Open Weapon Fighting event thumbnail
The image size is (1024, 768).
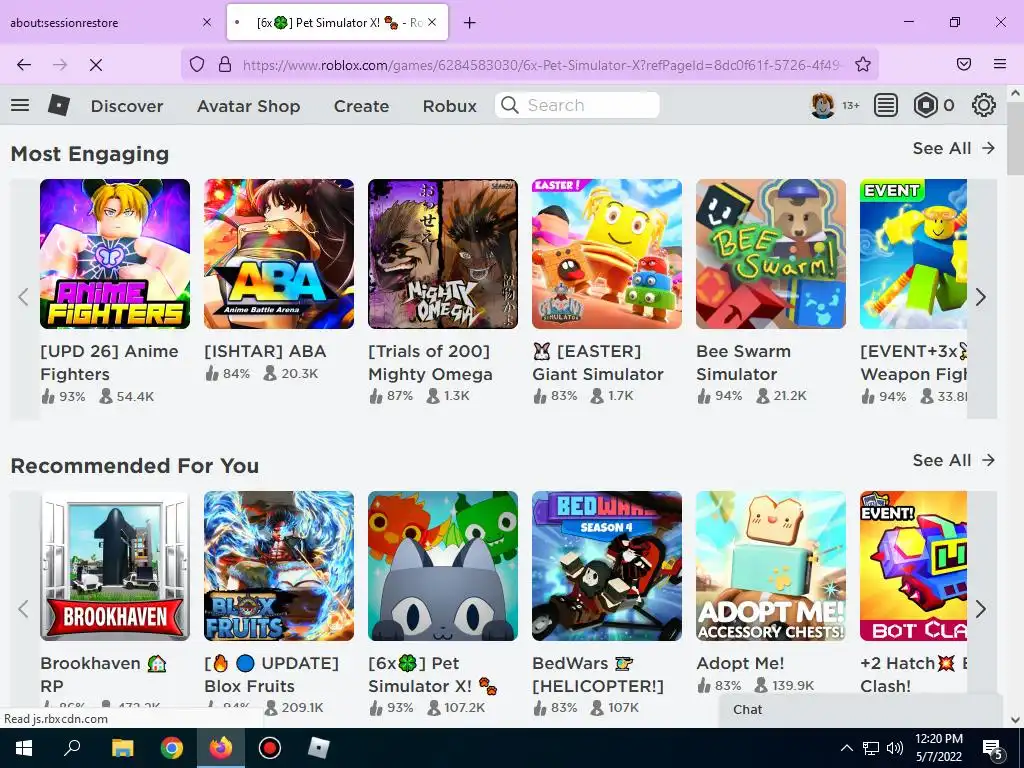click(x=913, y=254)
